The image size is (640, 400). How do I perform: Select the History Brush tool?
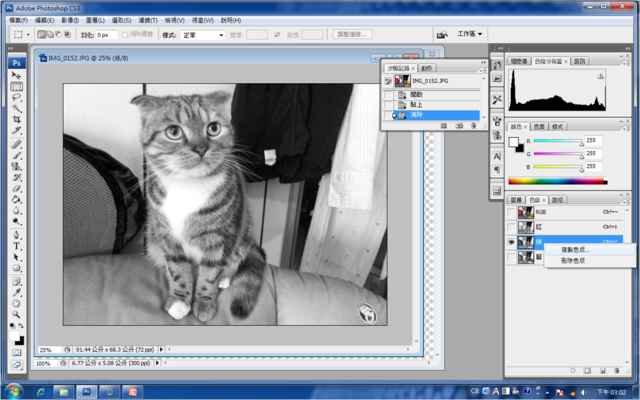pos(16,177)
